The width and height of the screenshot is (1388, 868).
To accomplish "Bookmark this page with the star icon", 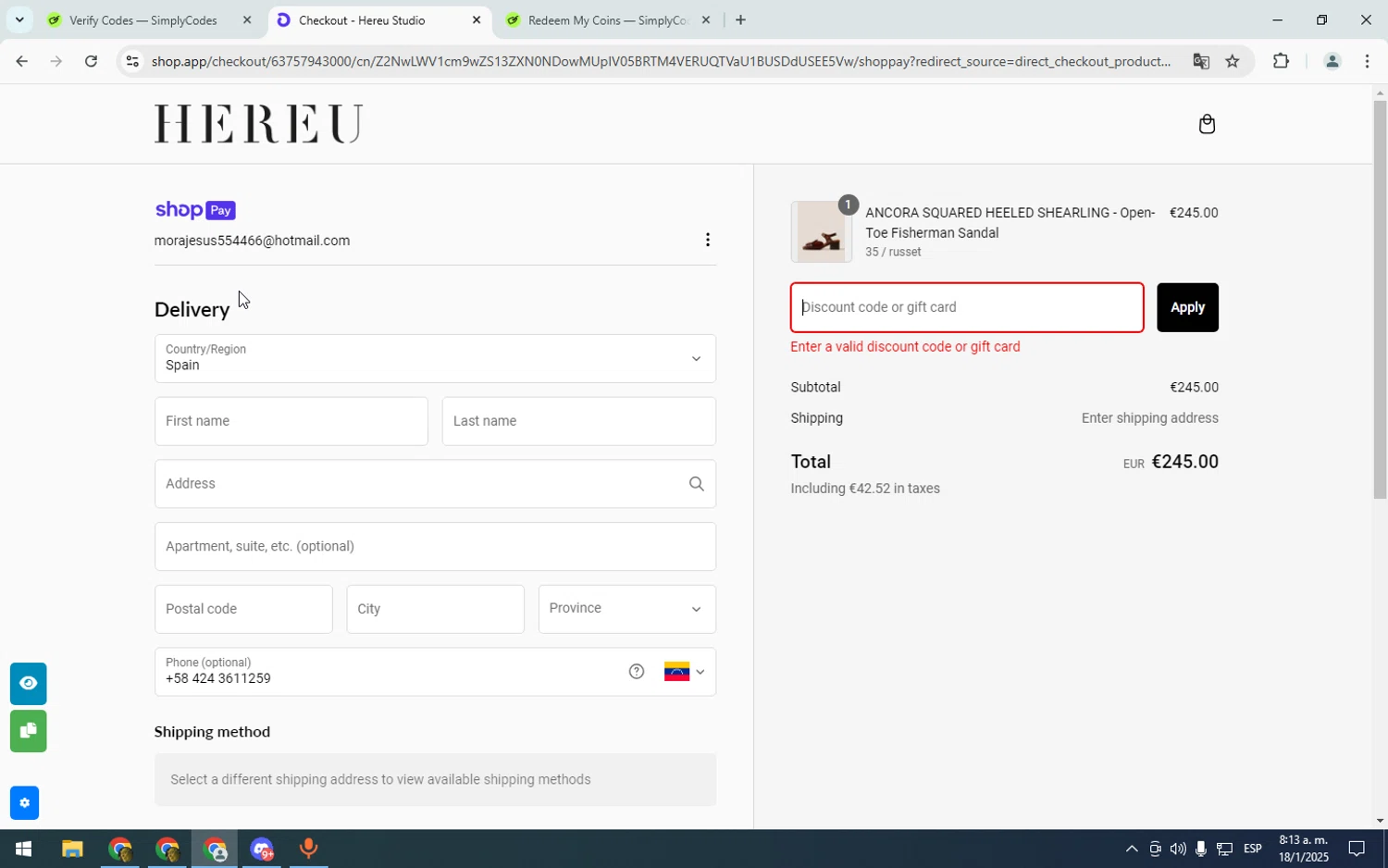I will (x=1233, y=61).
